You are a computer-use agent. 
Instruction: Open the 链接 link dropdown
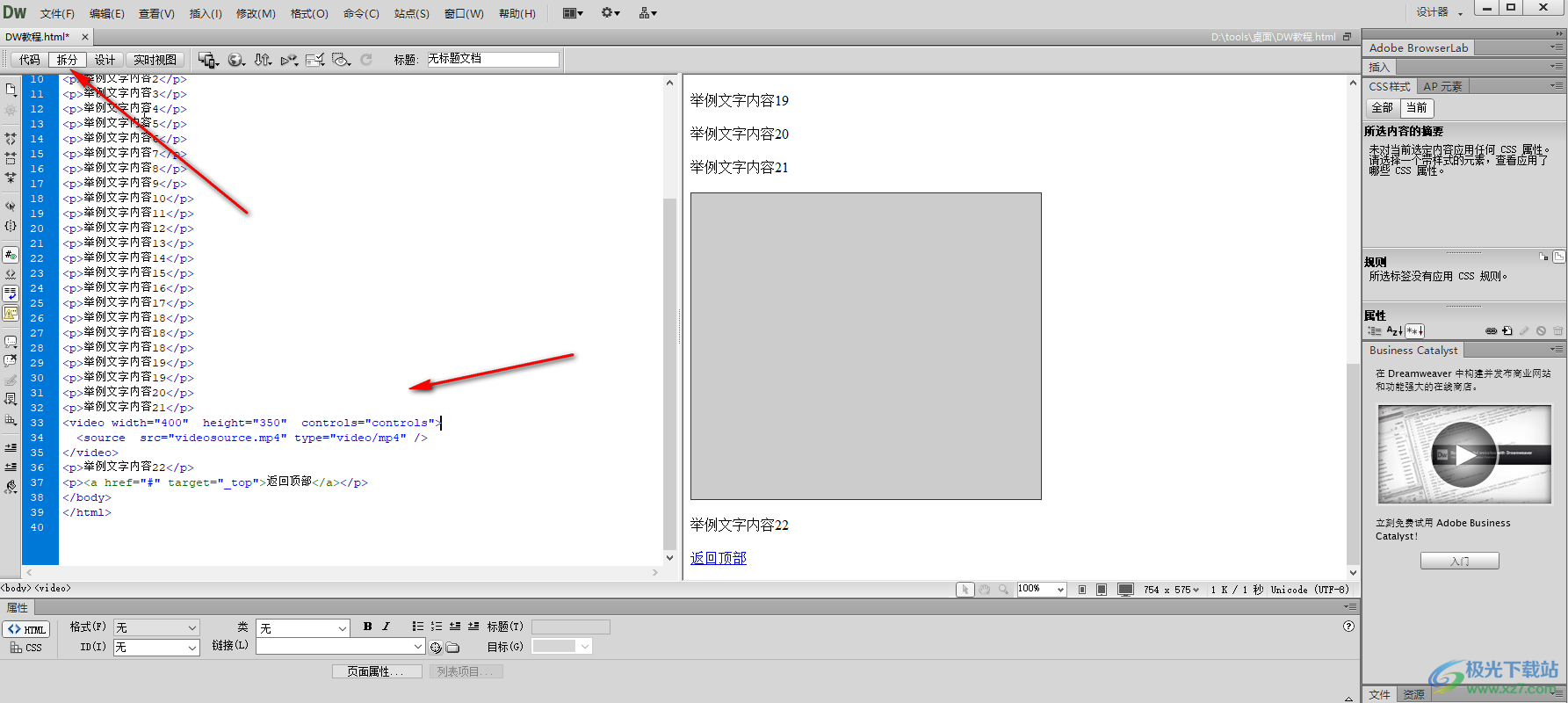[341, 646]
